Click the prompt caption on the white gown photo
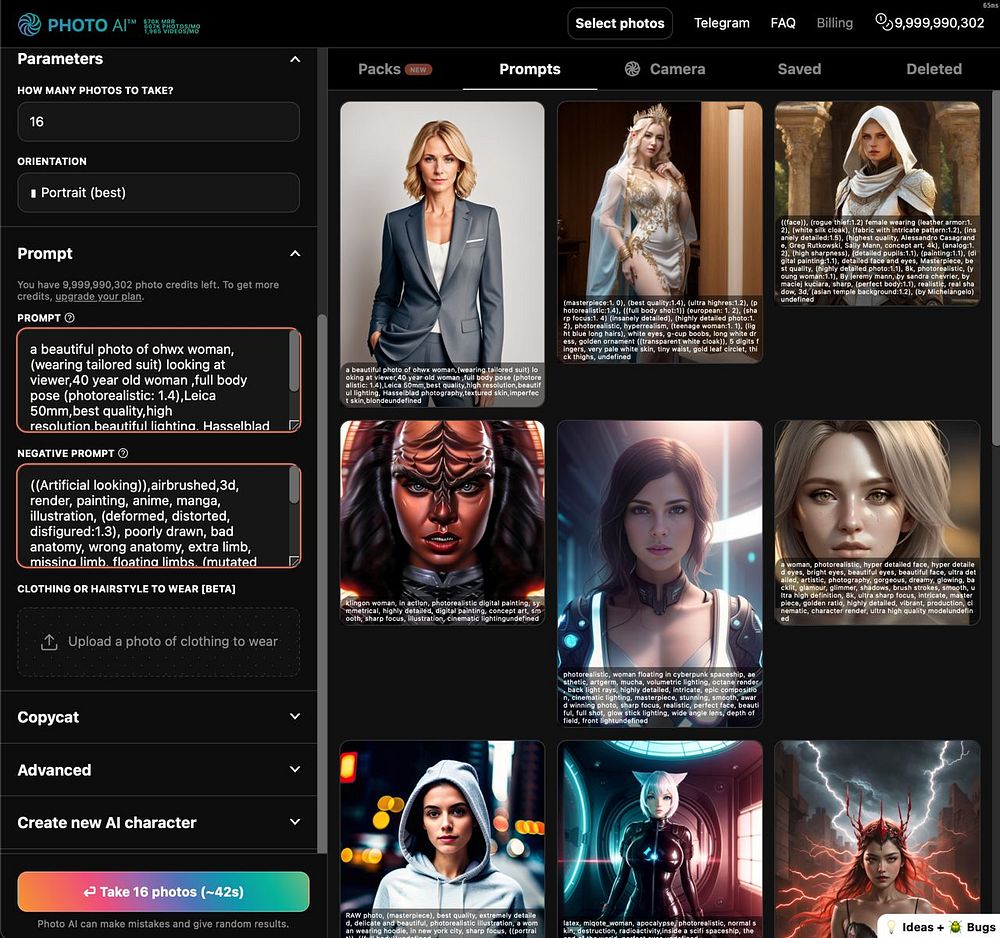The height and width of the screenshot is (938, 1000). point(659,329)
